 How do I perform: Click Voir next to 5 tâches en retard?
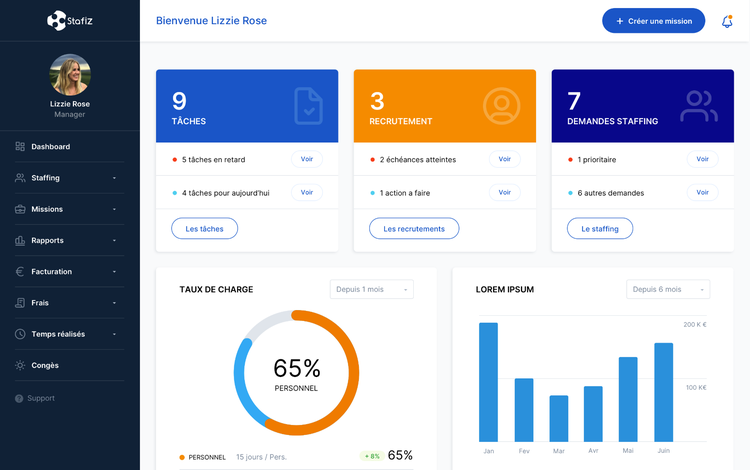[307, 159]
